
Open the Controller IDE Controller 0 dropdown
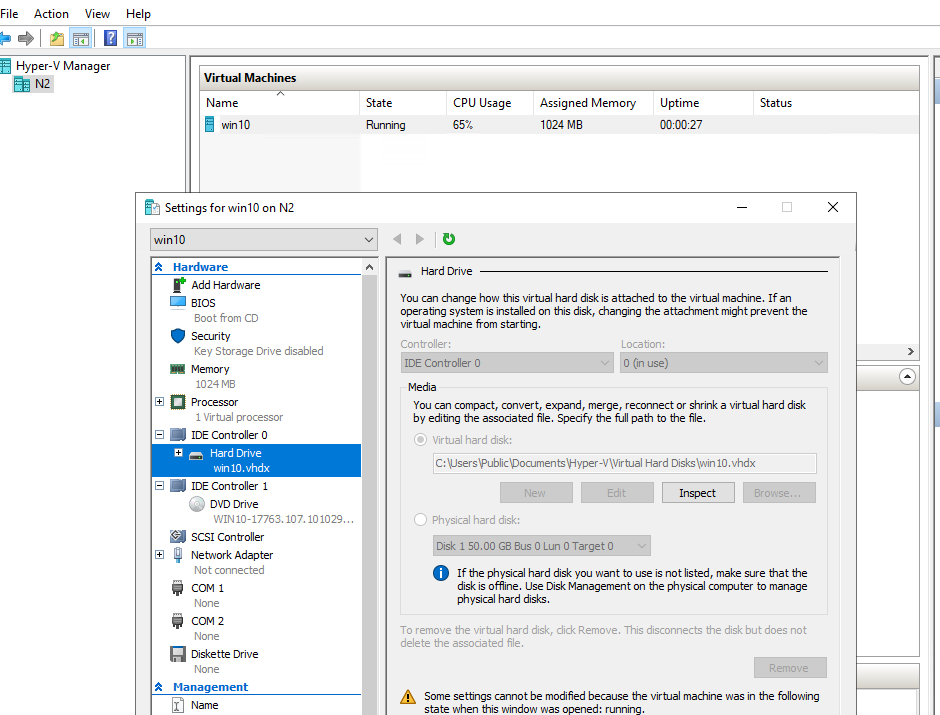tap(507, 363)
